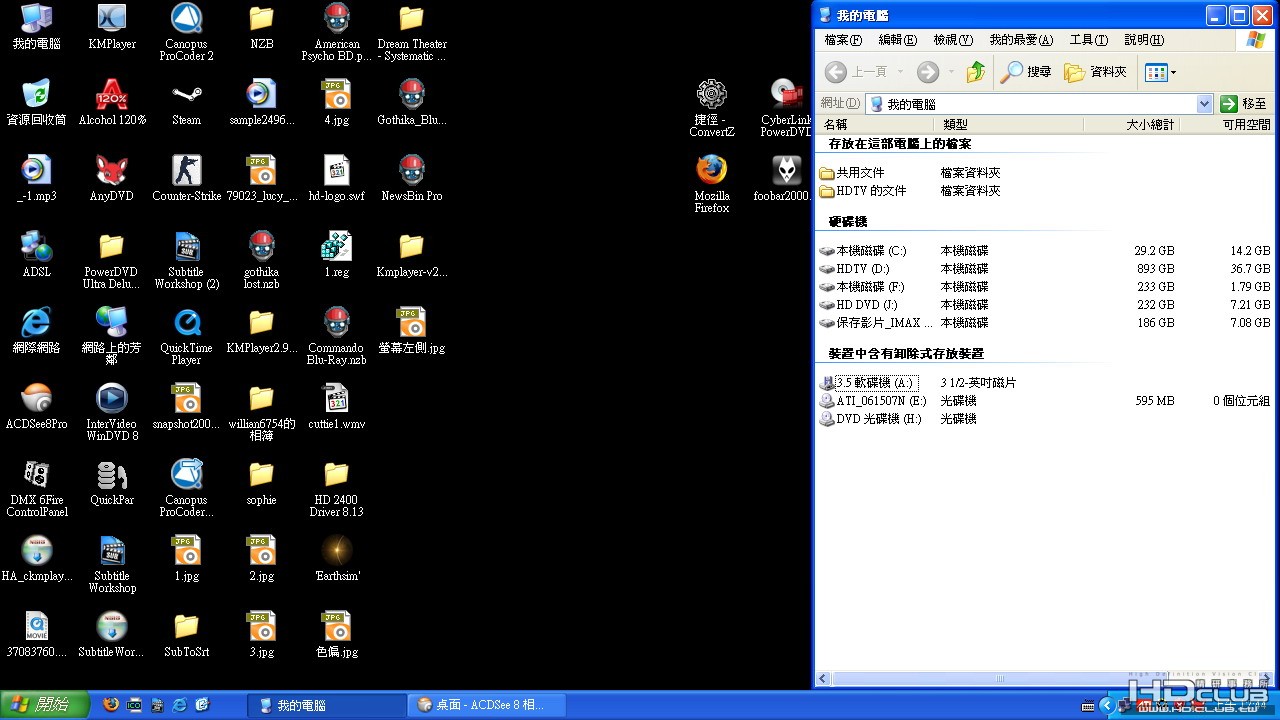Click the 移至 go button
Image resolution: width=1280 pixels, height=720 pixels.
tap(1244, 104)
